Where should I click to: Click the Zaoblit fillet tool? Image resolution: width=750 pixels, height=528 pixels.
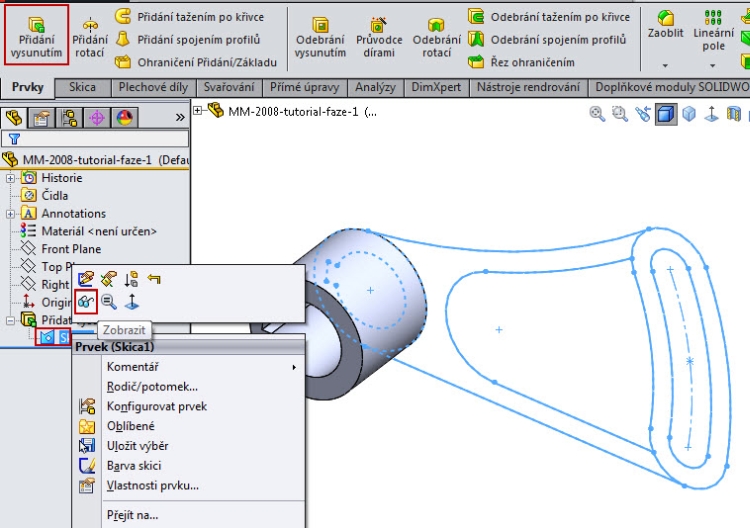(x=665, y=25)
